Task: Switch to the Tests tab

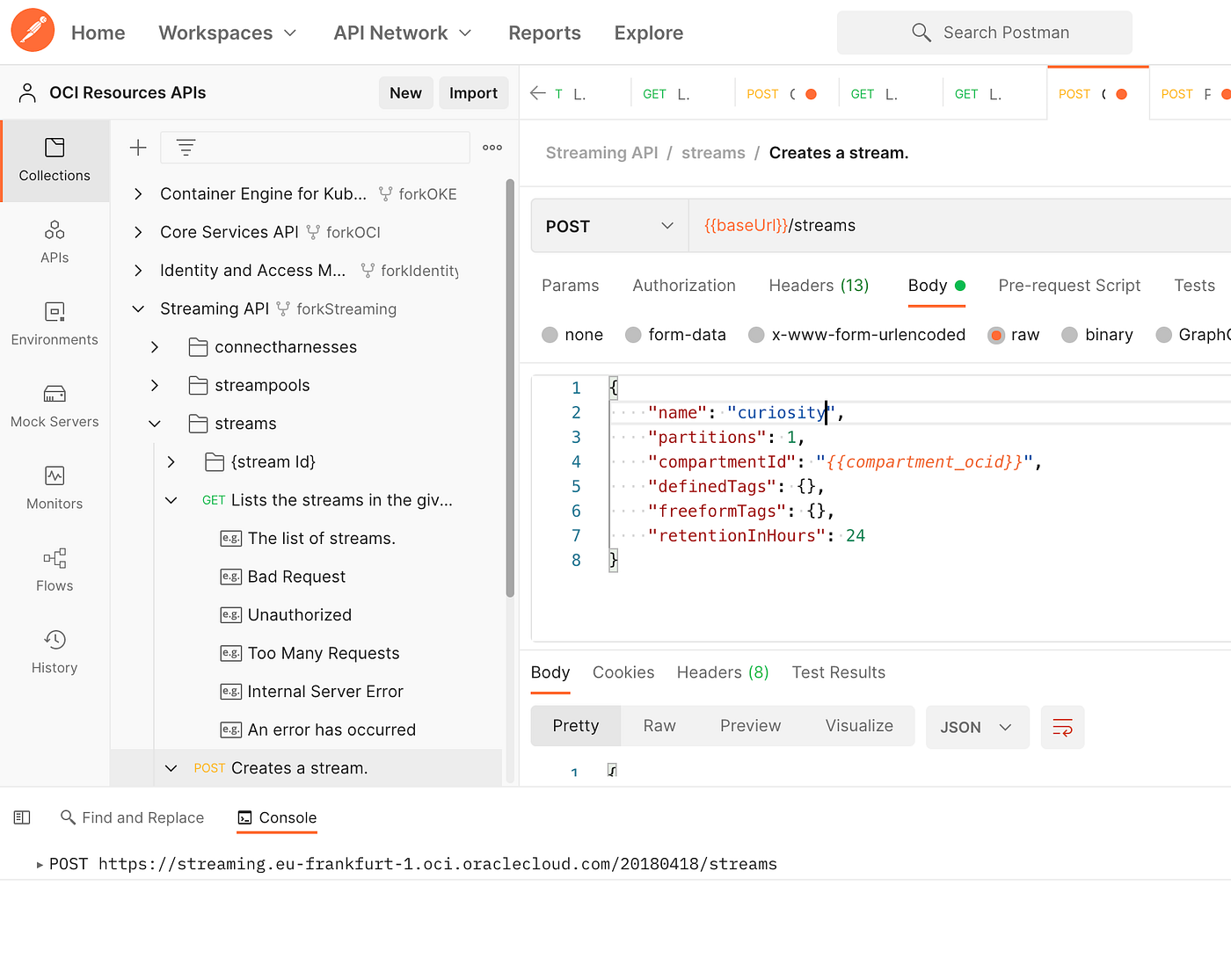Action: pyautogui.click(x=1194, y=286)
